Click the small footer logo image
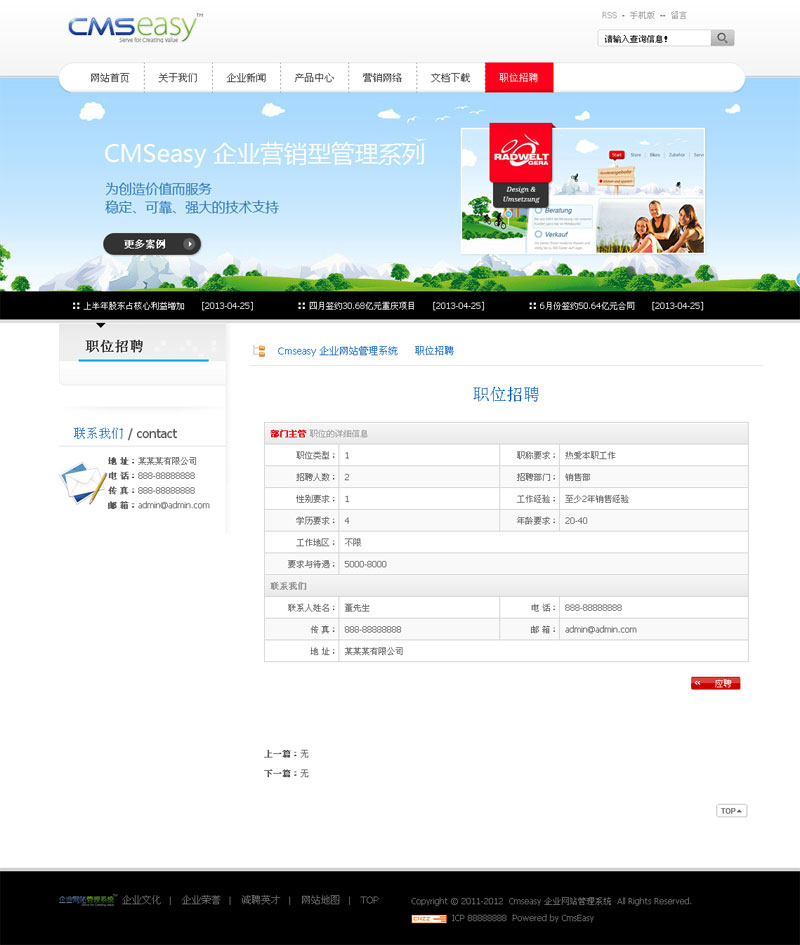Screen dimensions: 800x945 pyautogui.click(x=87, y=900)
